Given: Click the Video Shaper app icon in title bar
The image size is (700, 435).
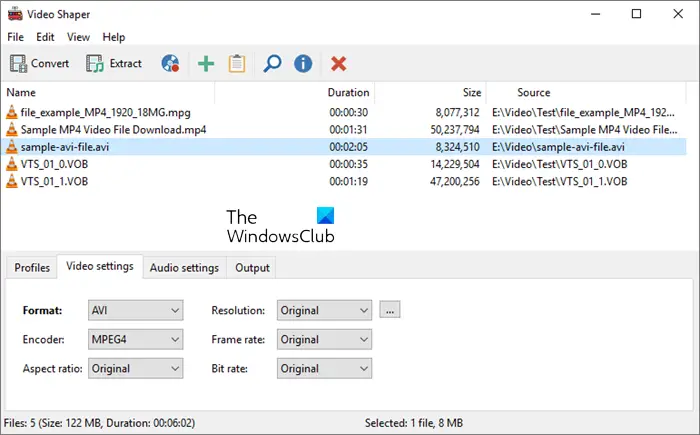Looking at the screenshot, I should [x=15, y=14].
